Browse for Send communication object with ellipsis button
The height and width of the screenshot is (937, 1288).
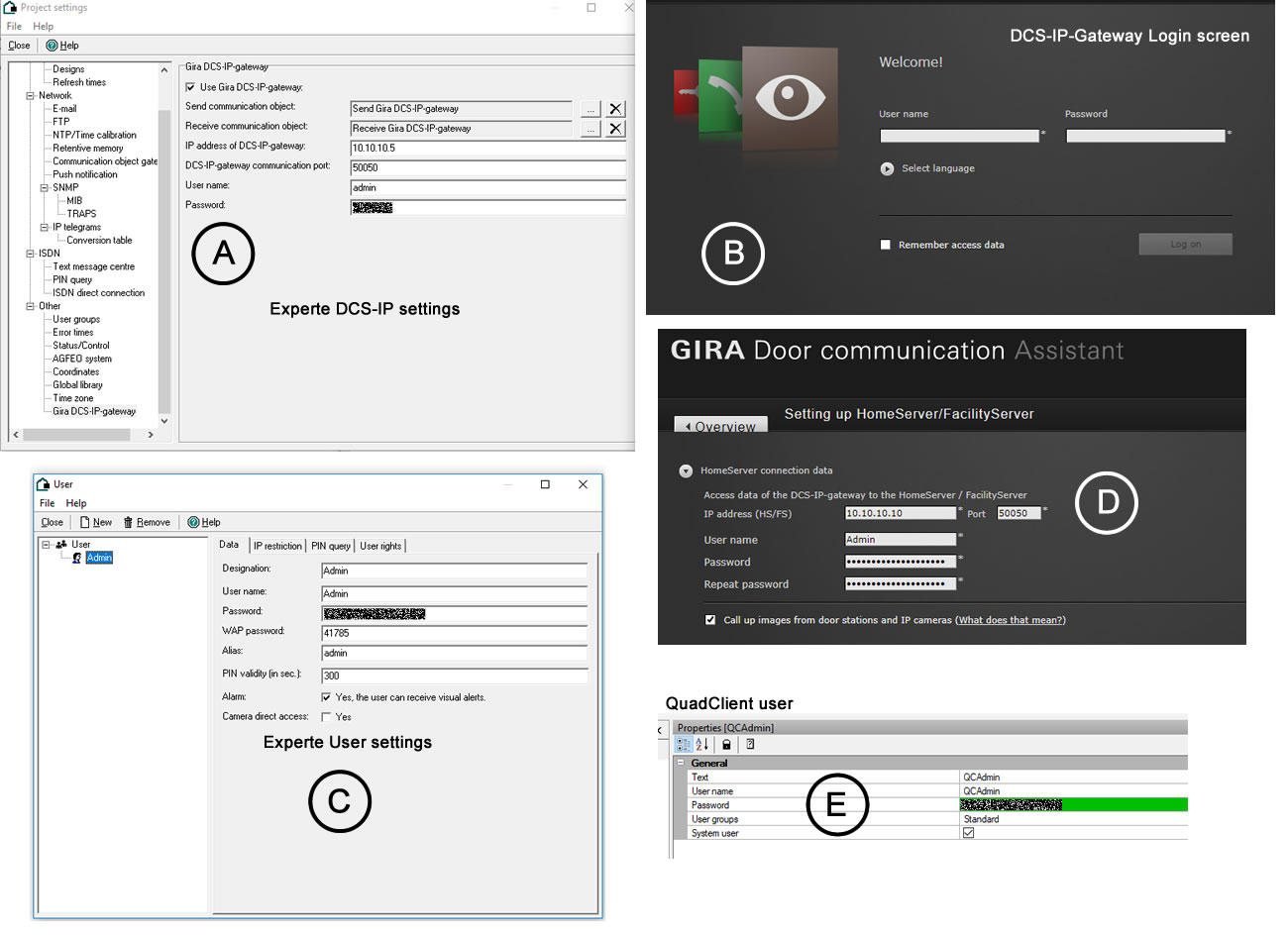pyautogui.click(x=591, y=109)
